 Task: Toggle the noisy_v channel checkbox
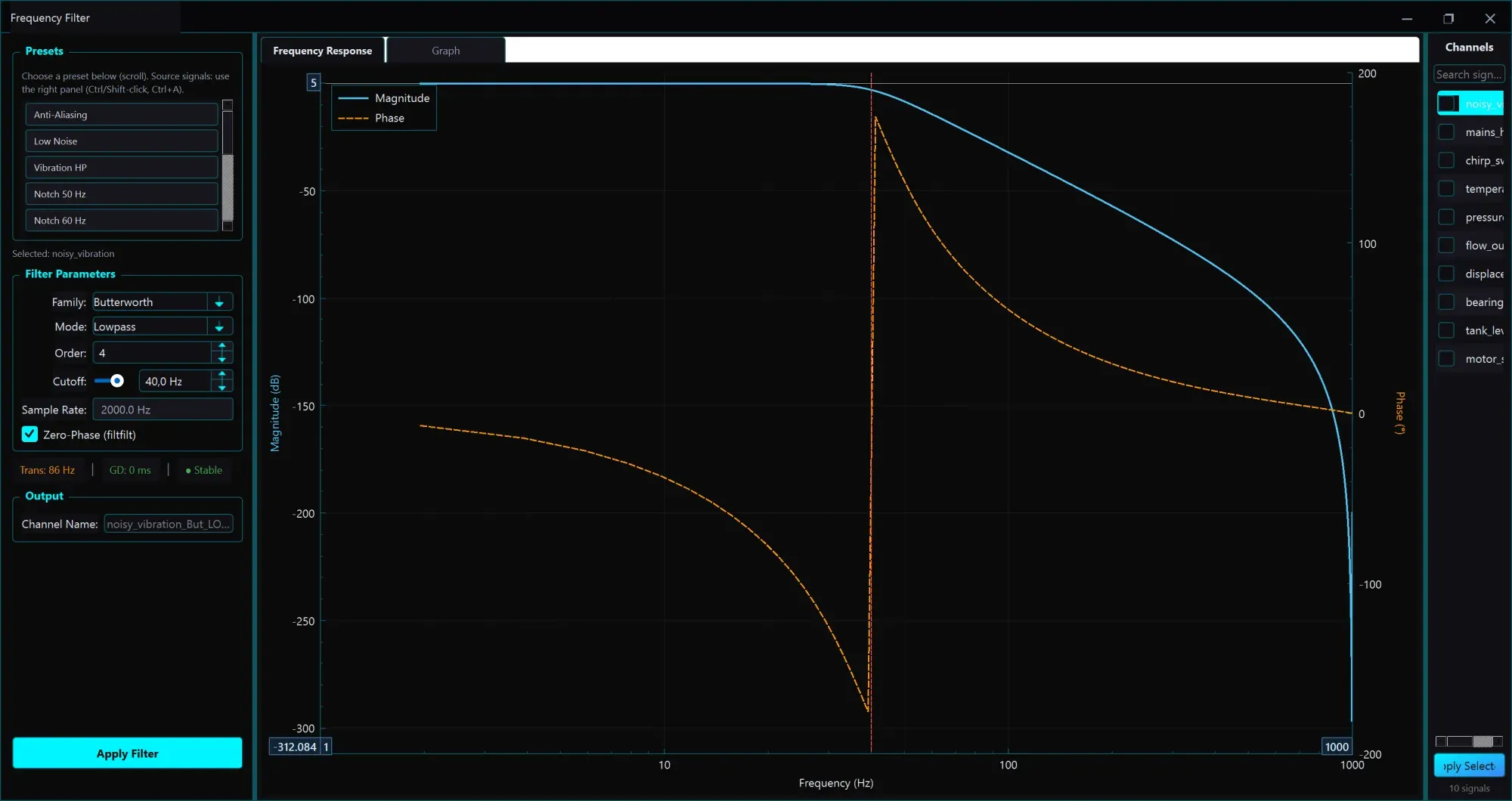click(x=1446, y=104)
